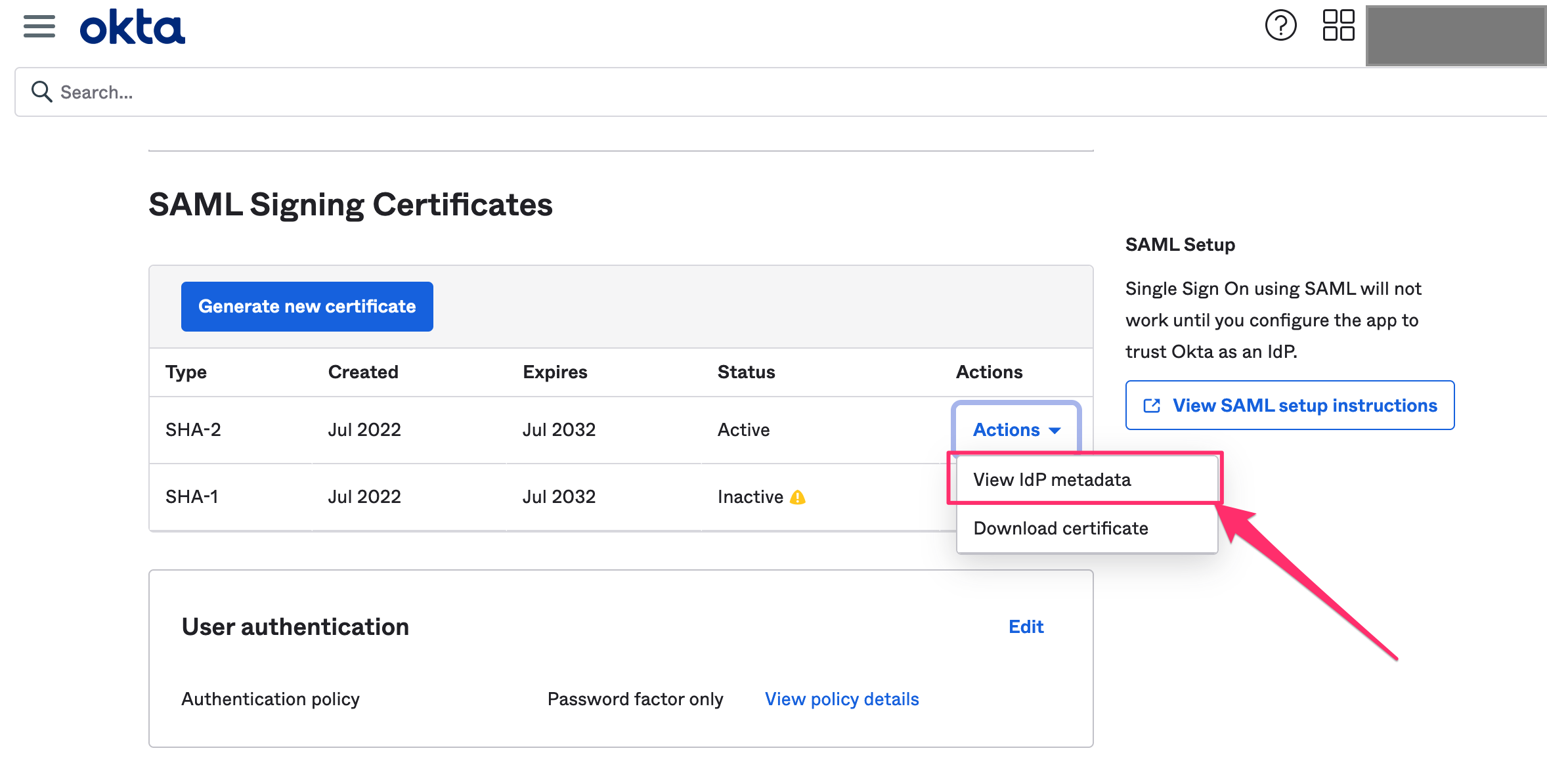1547x784 pixels.
Task: Choose Download certificate from menu
Action: tap(1060, 529)
